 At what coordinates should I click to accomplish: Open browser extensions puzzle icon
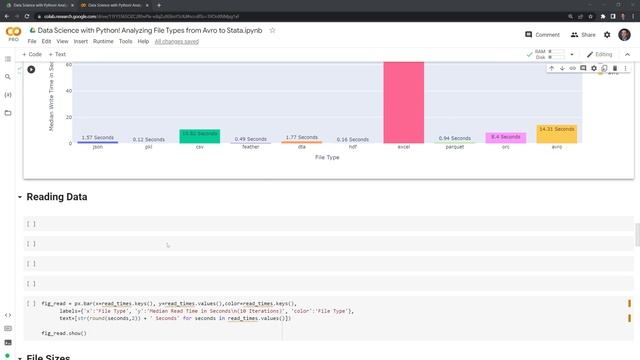pos(603,16)
